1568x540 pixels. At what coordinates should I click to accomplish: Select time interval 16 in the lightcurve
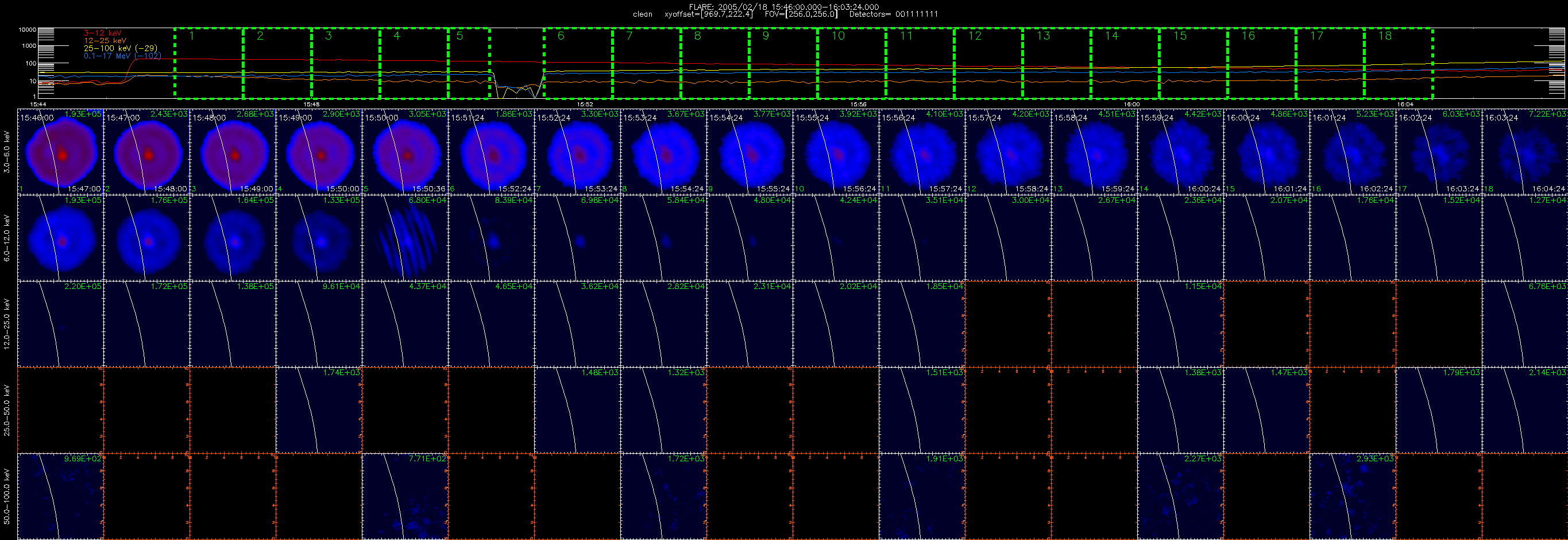(x=1262, y=63)
